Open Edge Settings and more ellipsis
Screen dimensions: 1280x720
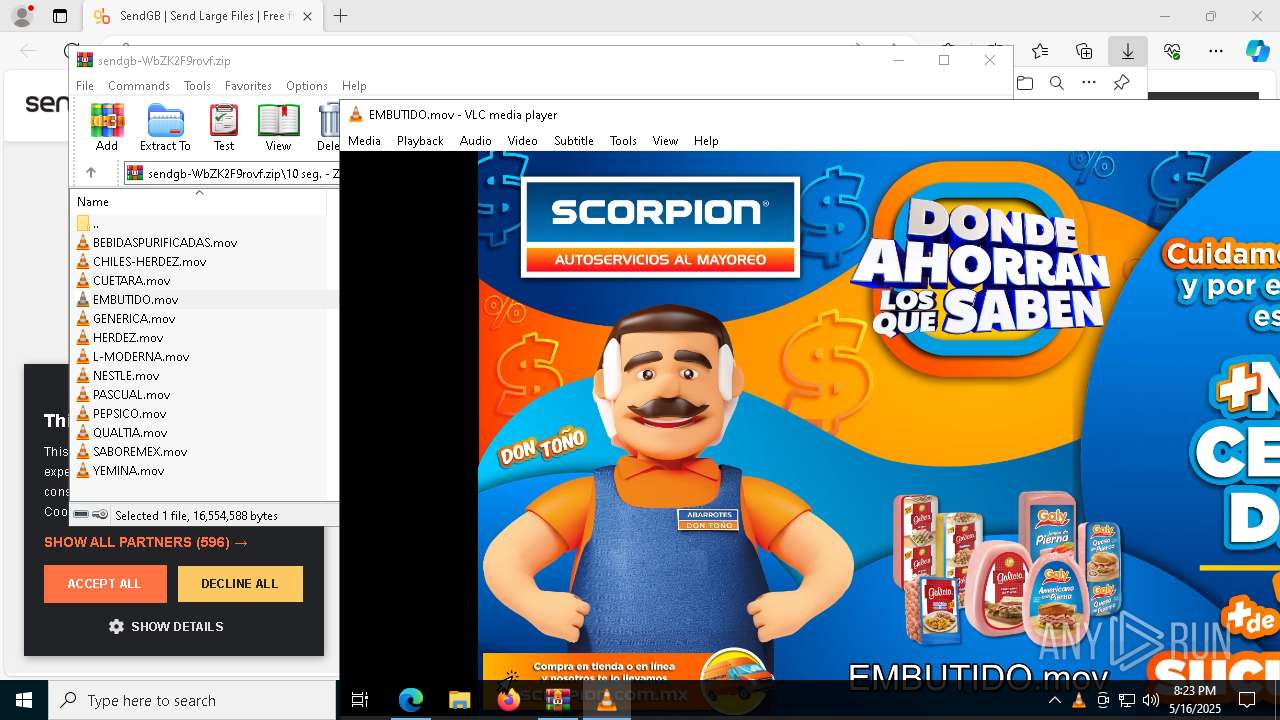coord(1216,51)
